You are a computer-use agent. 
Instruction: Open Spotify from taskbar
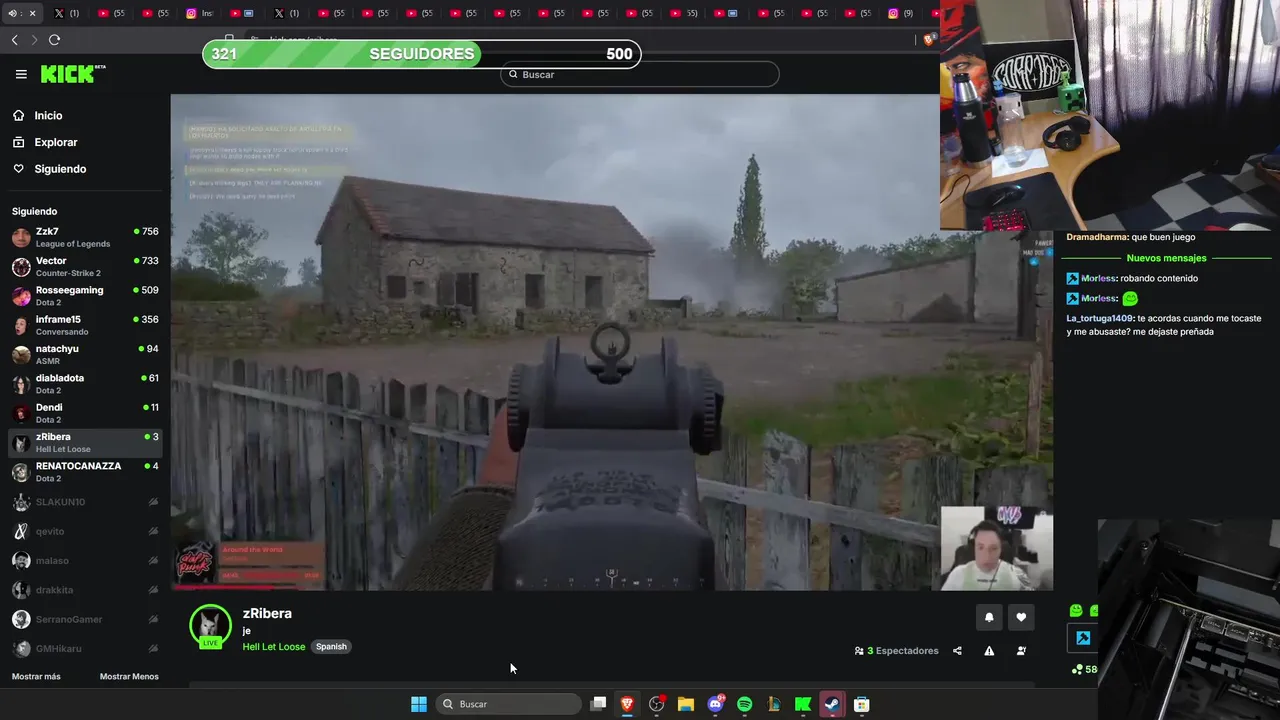(x=744, y=704)
